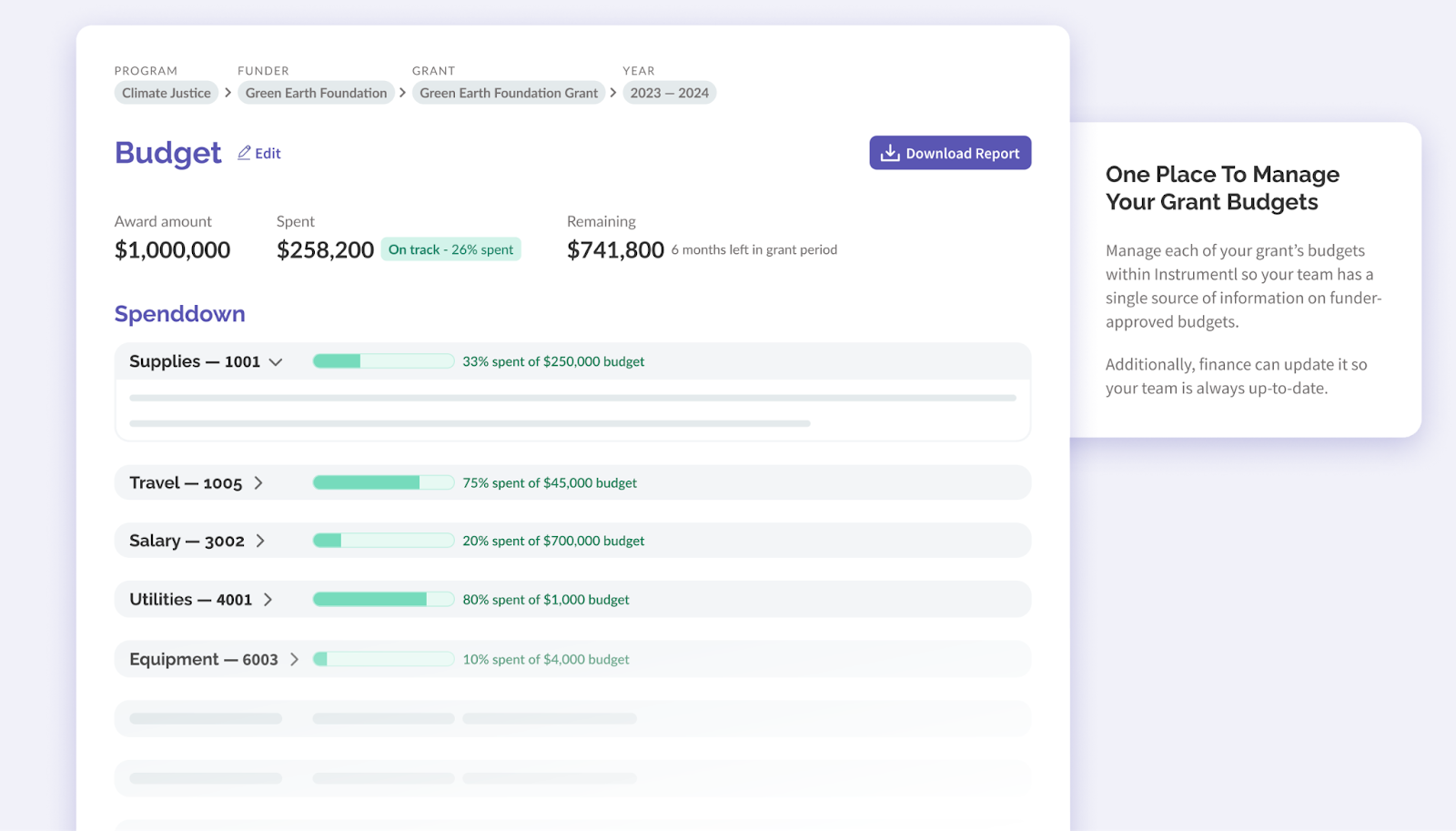Click the Travel spending progress bar

point(383,482)
